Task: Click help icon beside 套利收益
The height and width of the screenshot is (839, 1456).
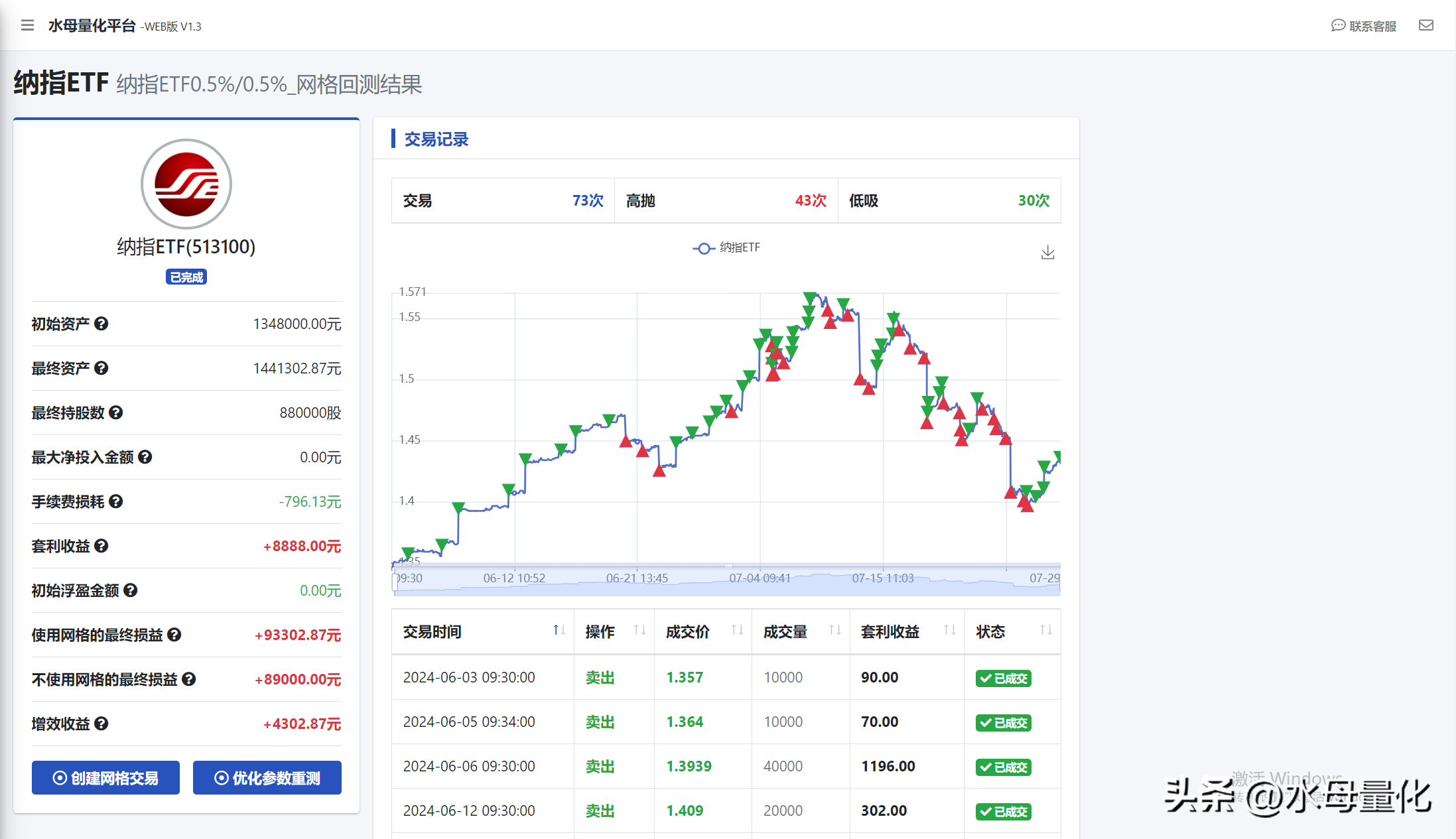Action: click(x=101, y=546)
